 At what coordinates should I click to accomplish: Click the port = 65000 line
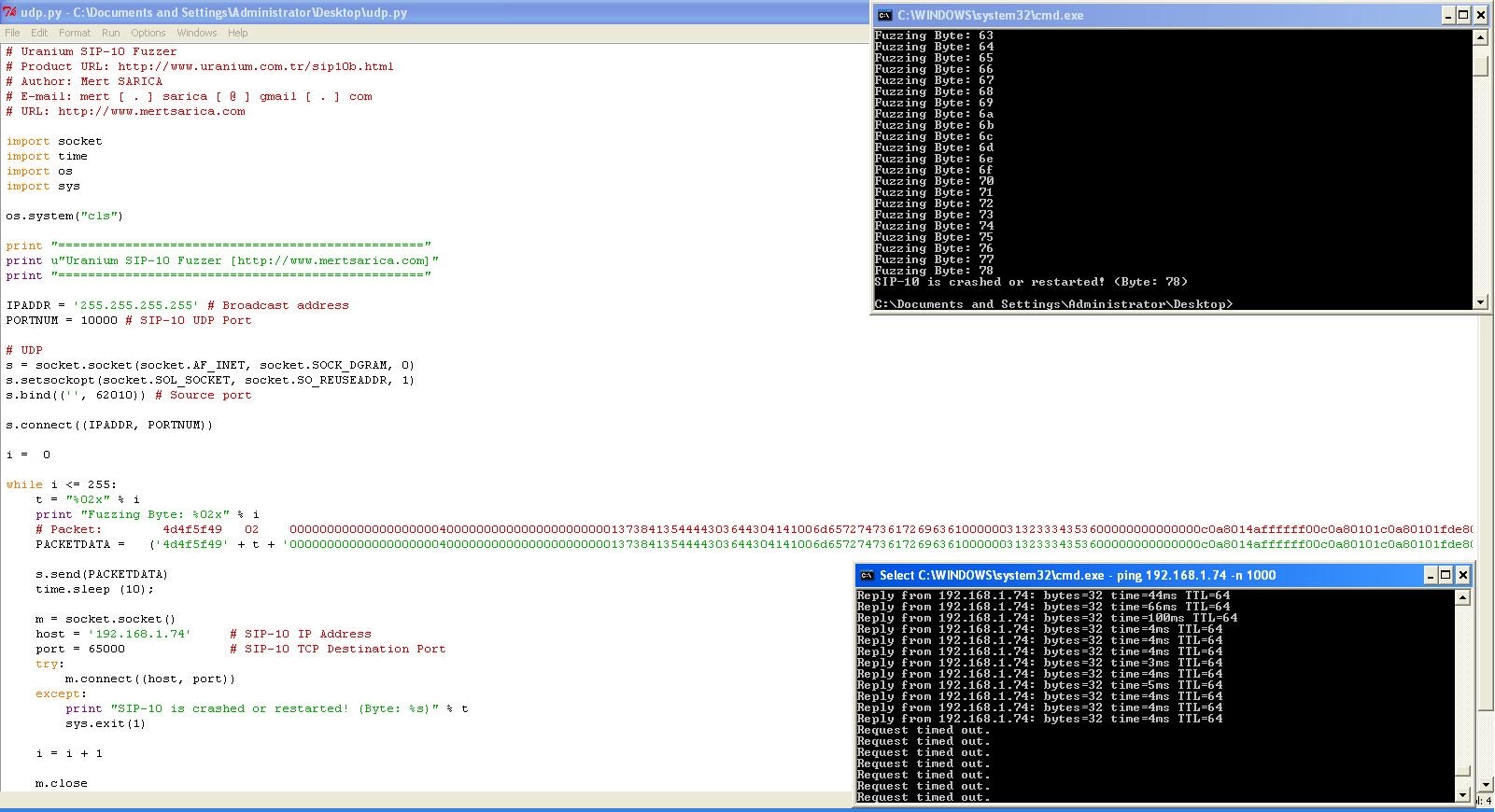pos(240,649)
